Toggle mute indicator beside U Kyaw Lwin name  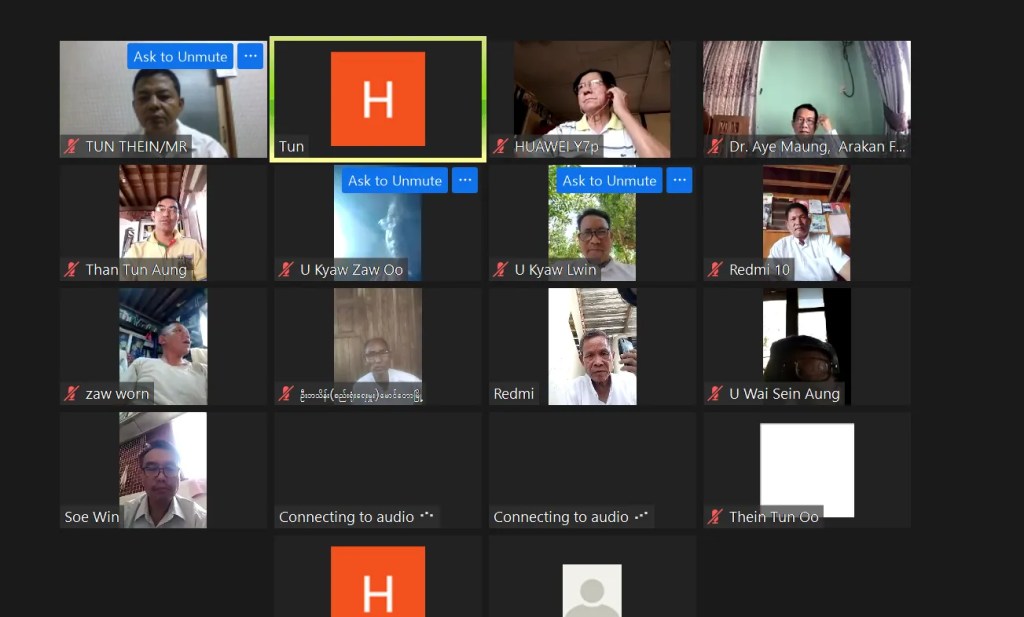click(501, 270)
